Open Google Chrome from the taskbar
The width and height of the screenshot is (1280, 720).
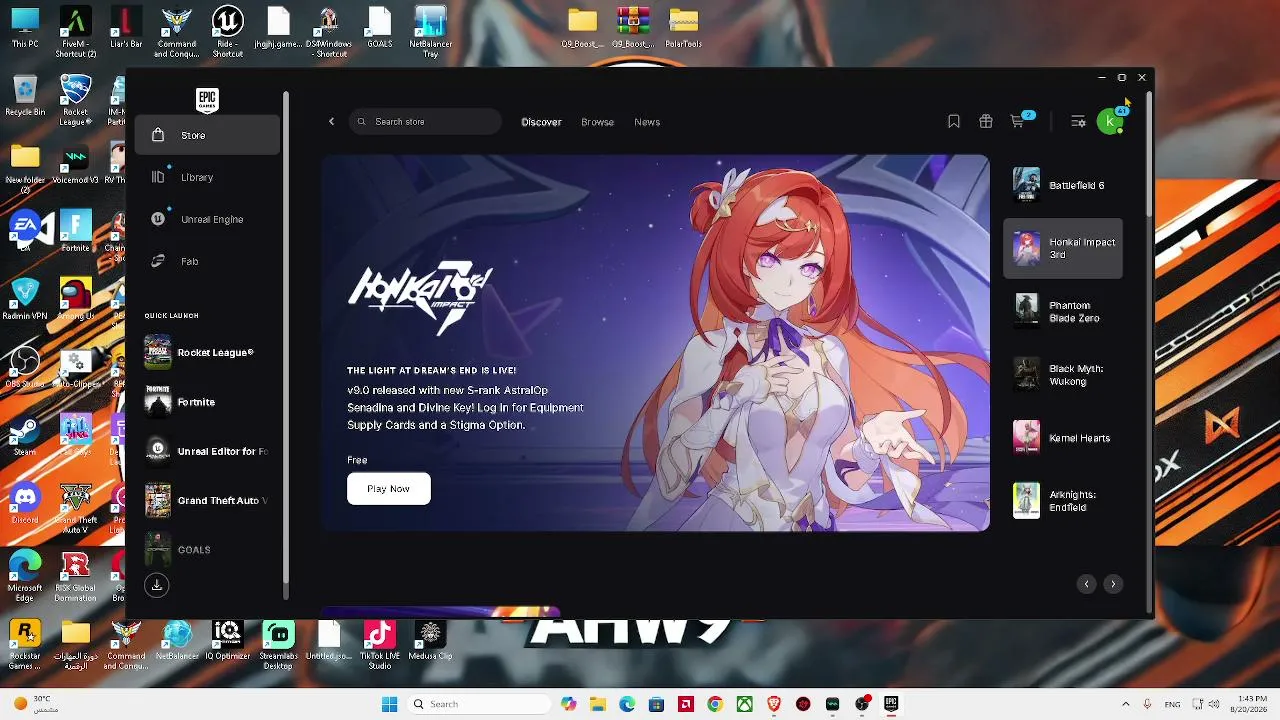[715, 704]
